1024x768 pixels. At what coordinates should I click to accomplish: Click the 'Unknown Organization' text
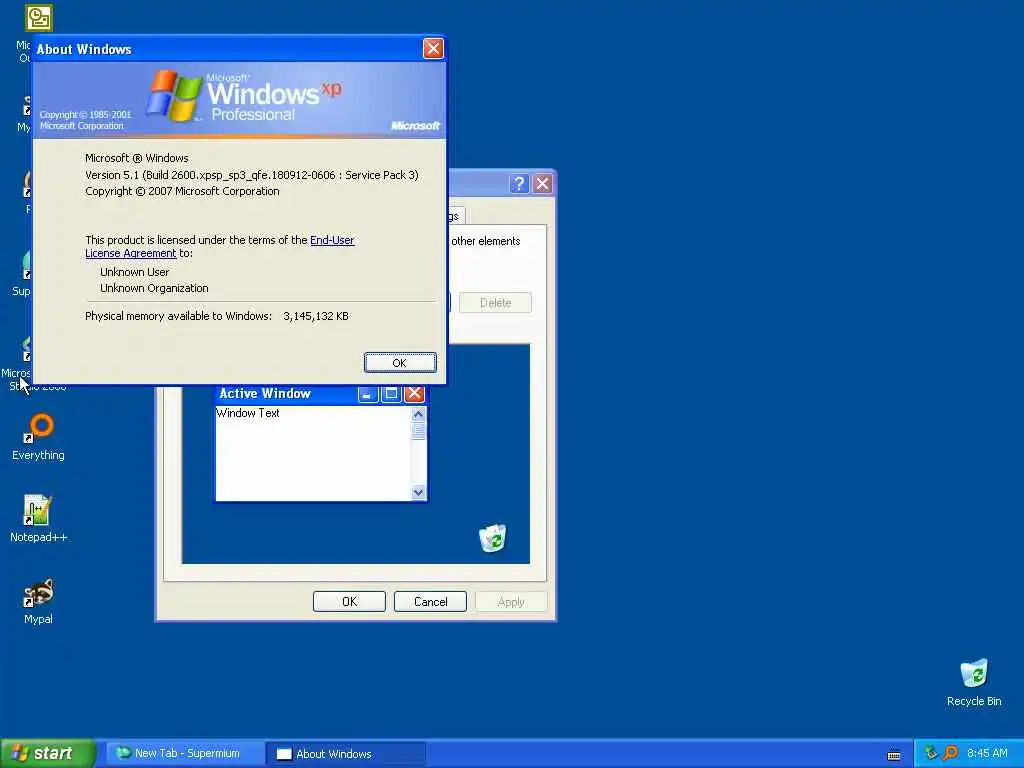tap(154, 288)
